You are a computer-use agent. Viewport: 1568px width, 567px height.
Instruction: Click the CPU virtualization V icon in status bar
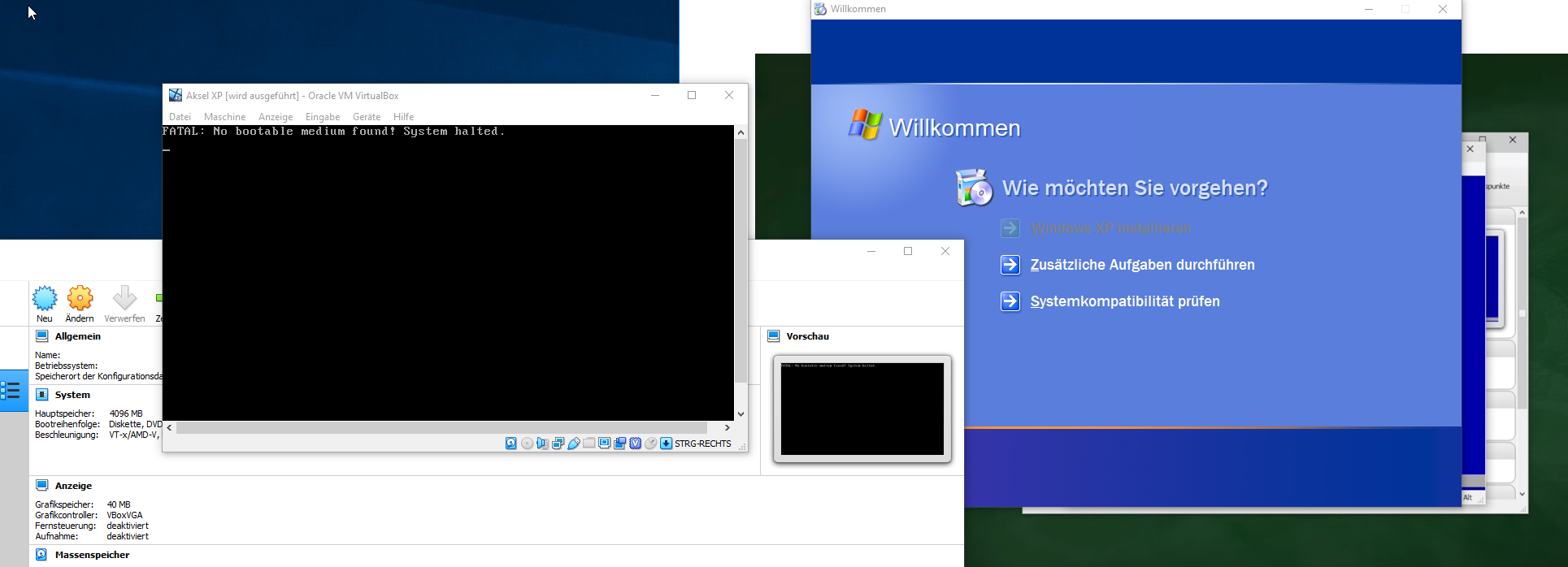tap(636, 444)
